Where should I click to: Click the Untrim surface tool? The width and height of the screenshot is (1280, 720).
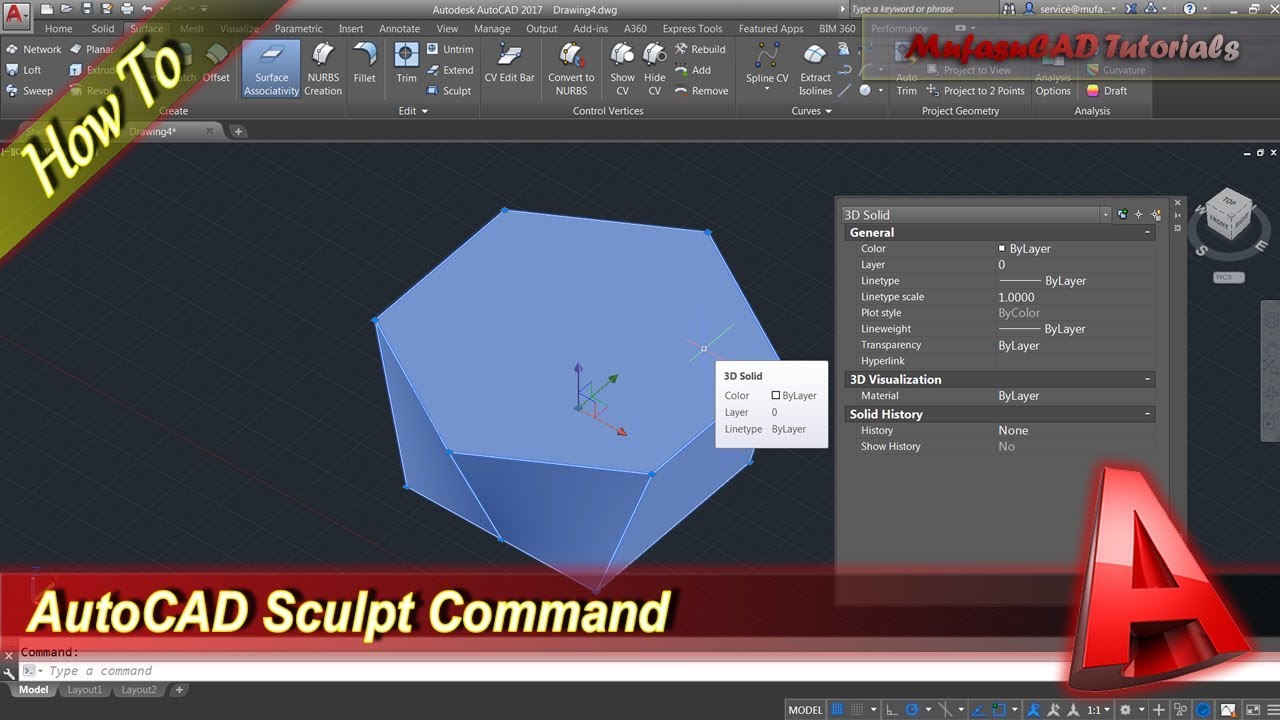point(450,49)
